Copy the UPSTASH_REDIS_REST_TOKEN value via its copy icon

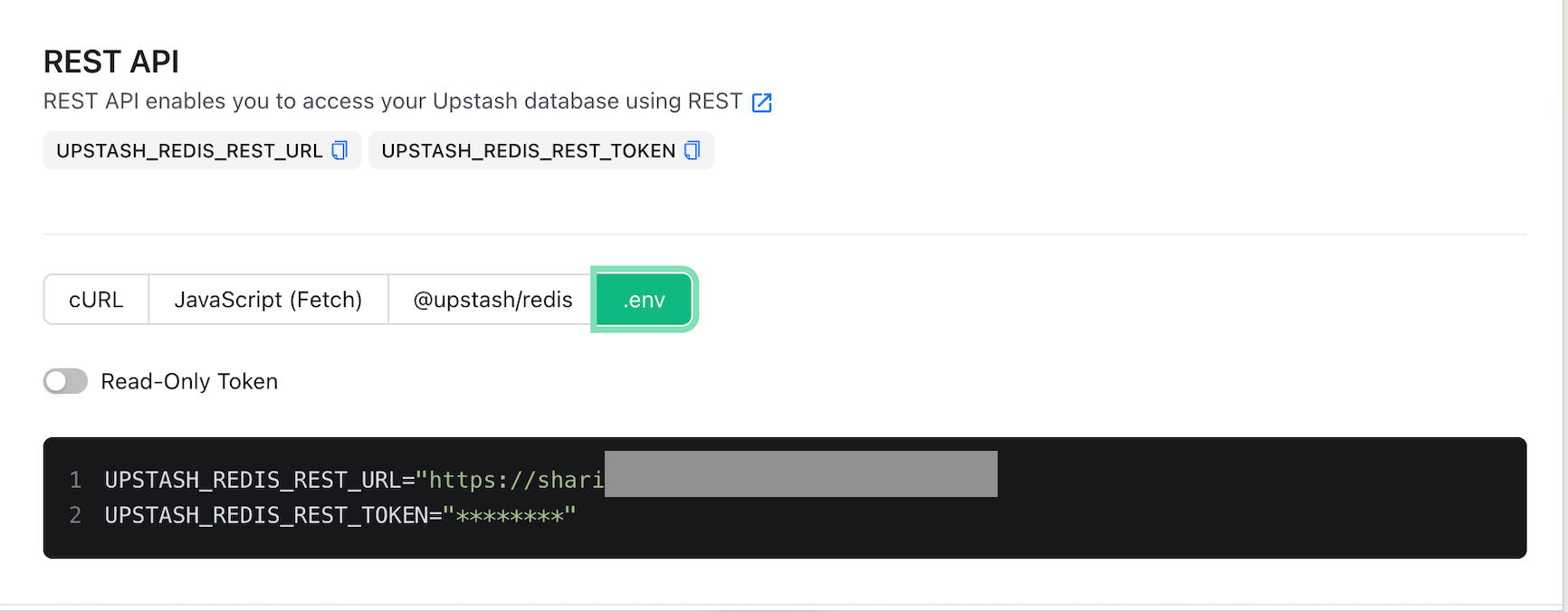pos(693,150)
